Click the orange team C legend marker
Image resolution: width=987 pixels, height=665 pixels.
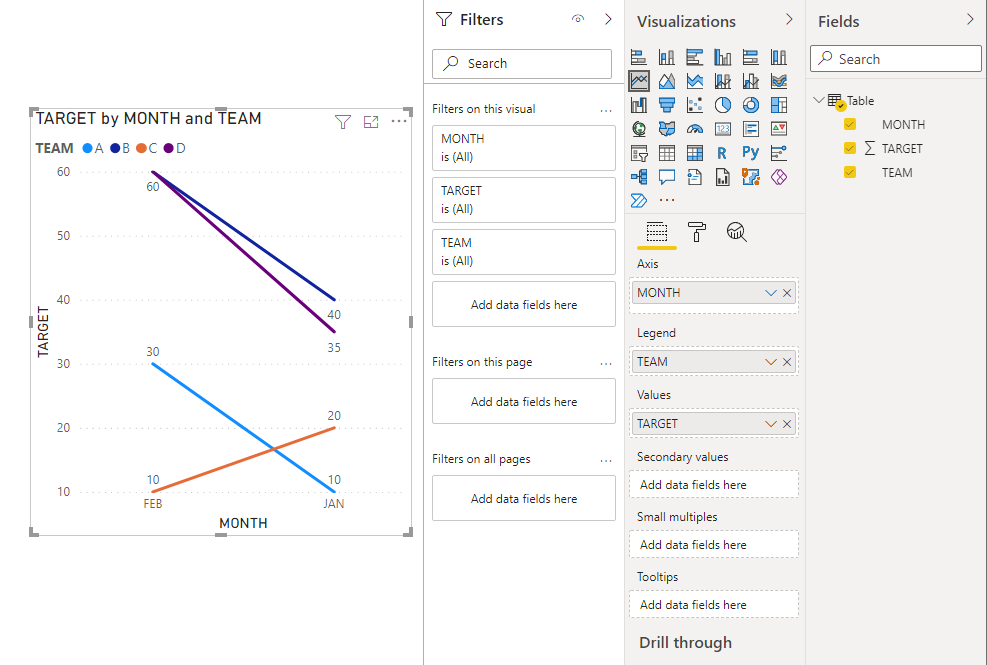142,148
